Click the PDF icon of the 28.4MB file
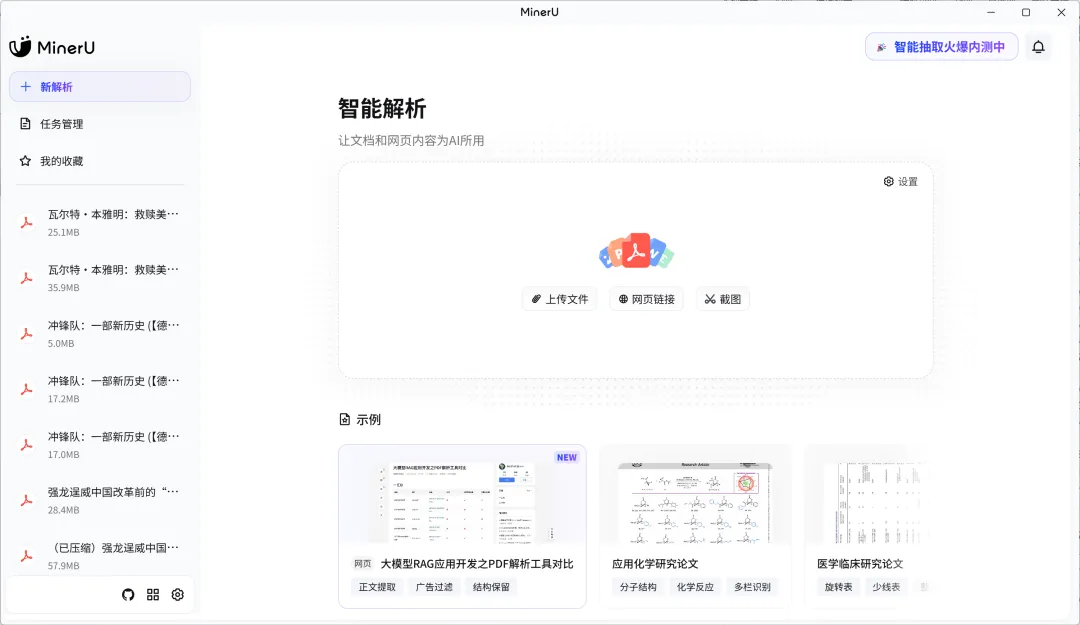Screen dimensions: 1080x625 pos(26,501)
